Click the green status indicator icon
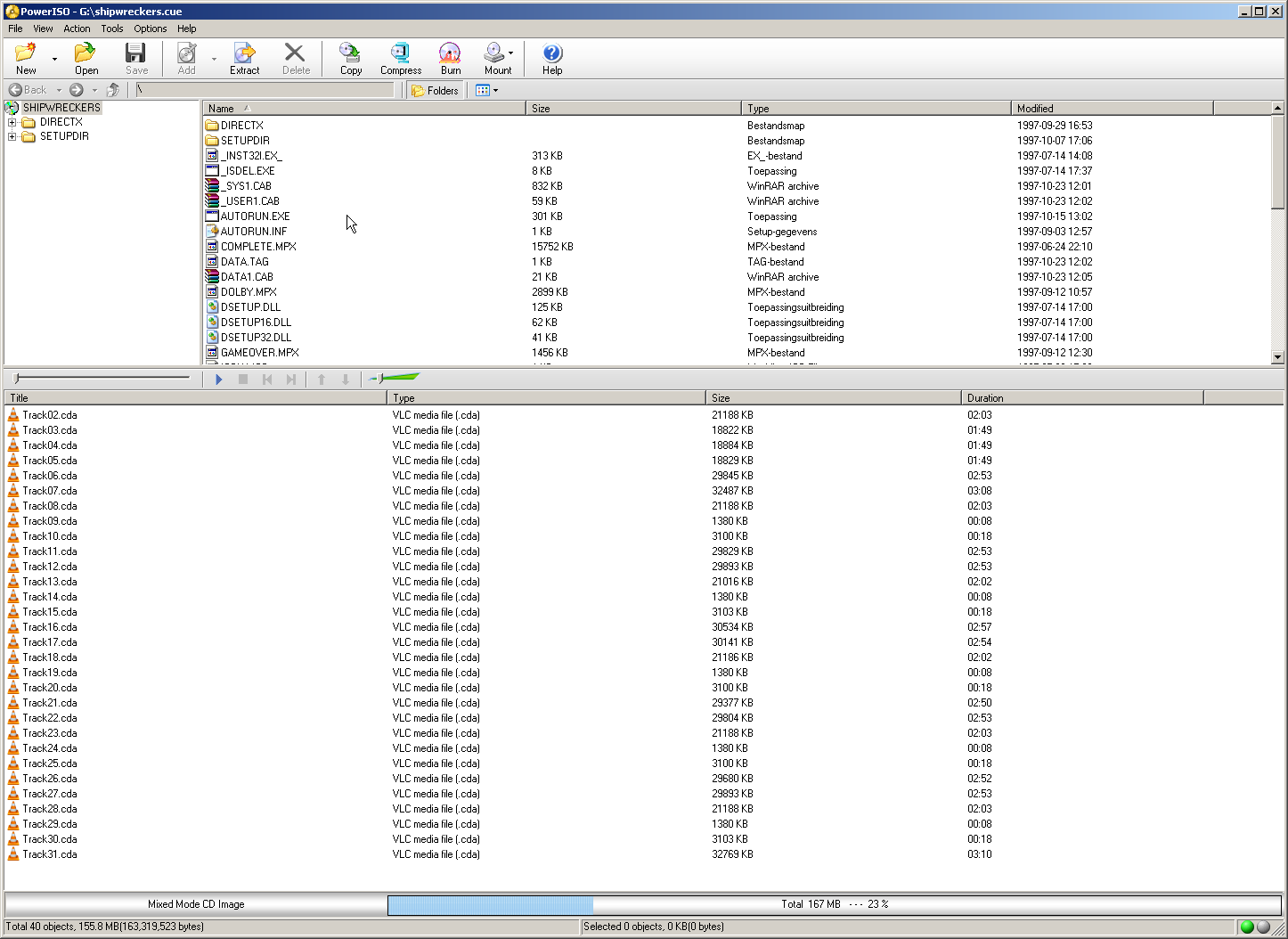Screen dimensions: 1288x939 [x=1247, y=927]
